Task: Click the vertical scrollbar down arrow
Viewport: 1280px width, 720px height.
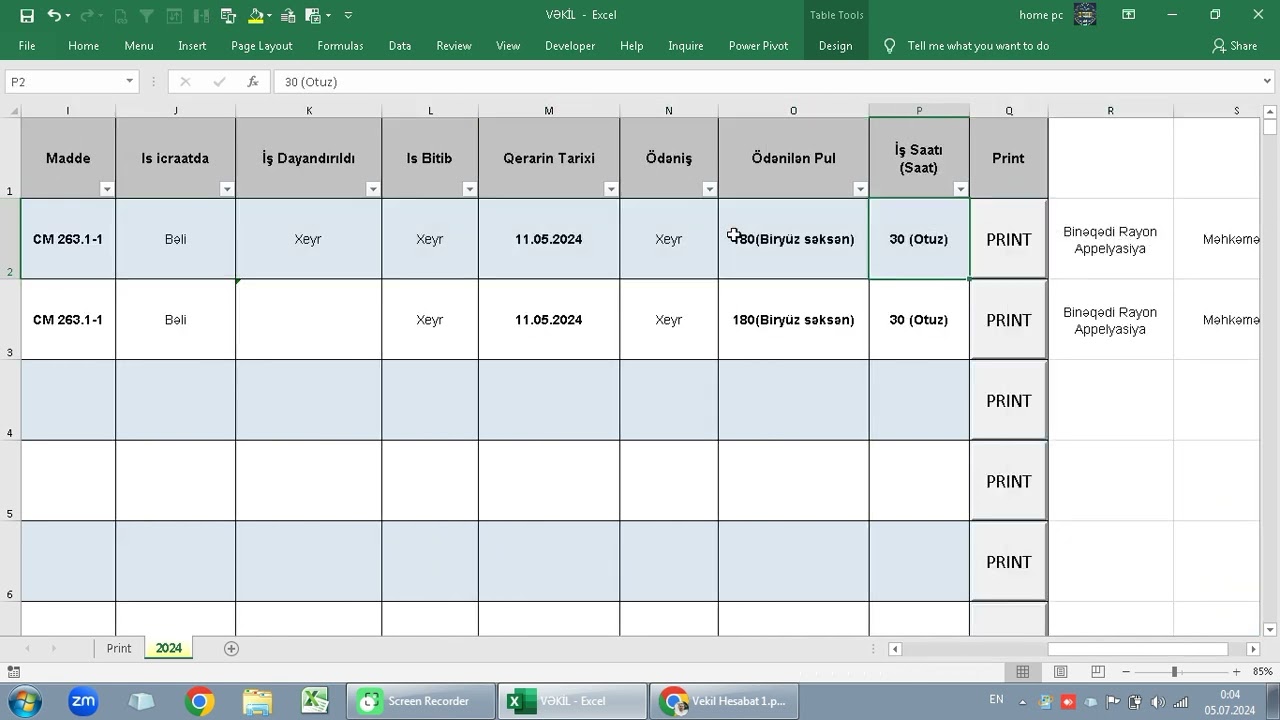Action: (1269, 629)
